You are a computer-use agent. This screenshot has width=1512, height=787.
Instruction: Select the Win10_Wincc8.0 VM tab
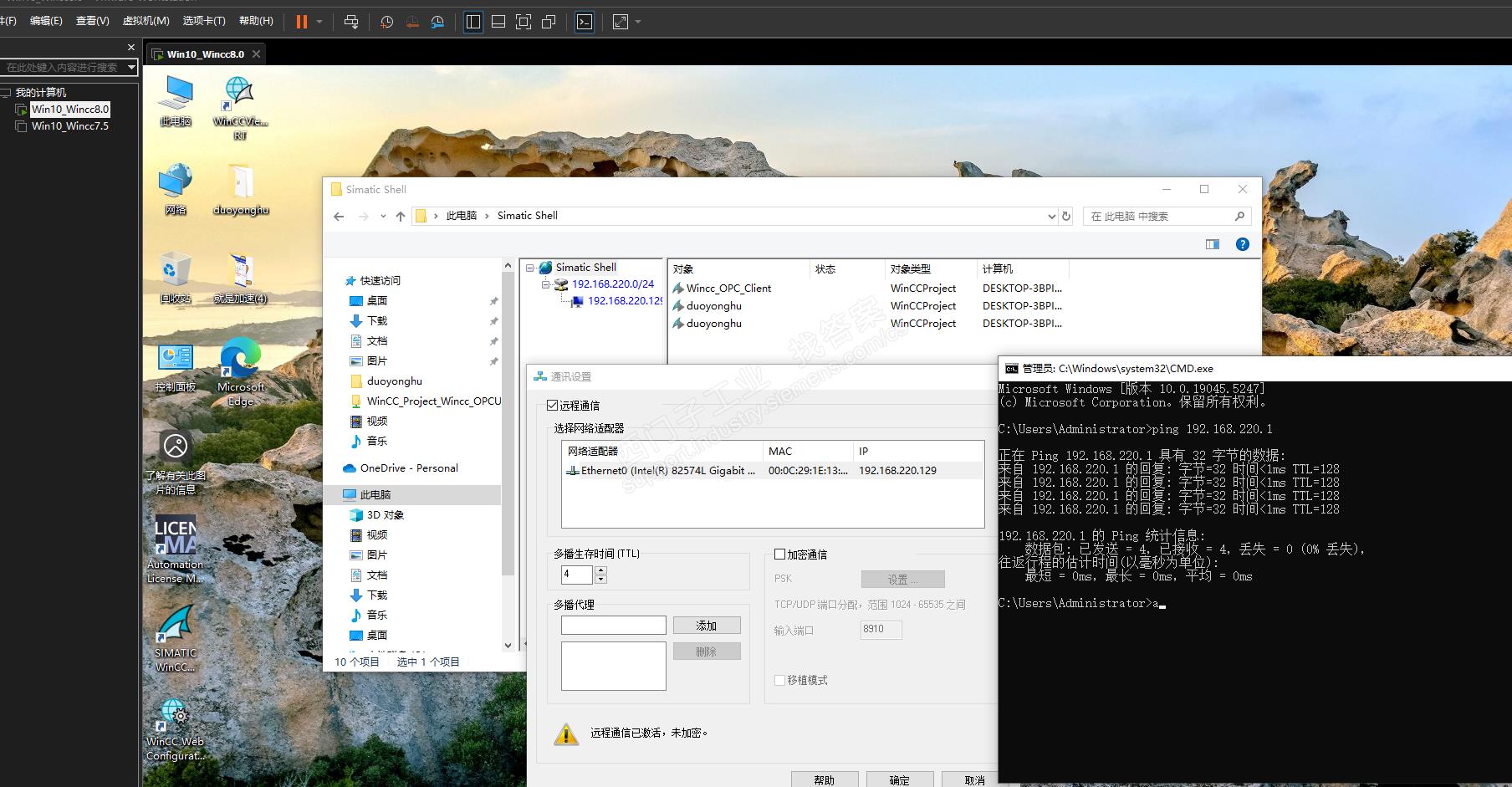pyautogui.click(x=205, y=54)
